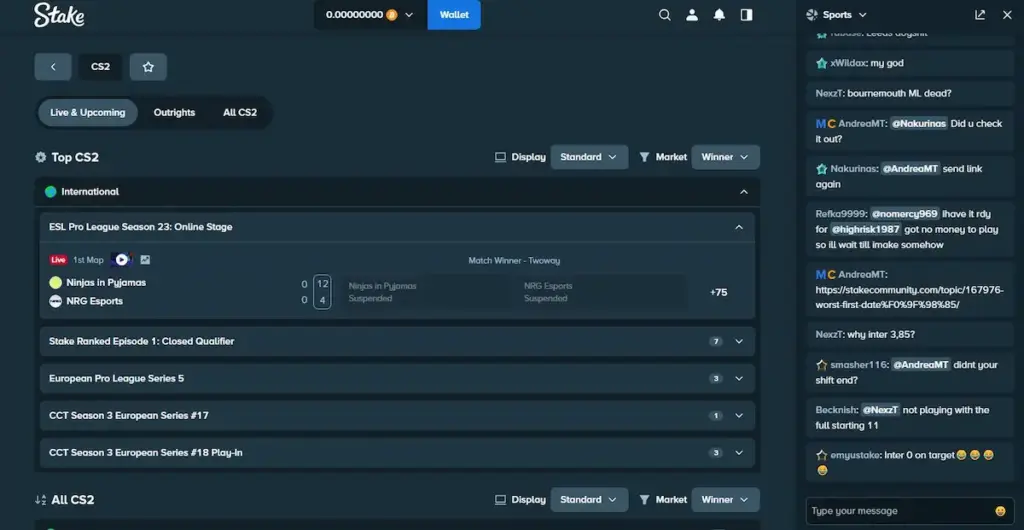Switch to the Outrights tab

click(174, 113)
